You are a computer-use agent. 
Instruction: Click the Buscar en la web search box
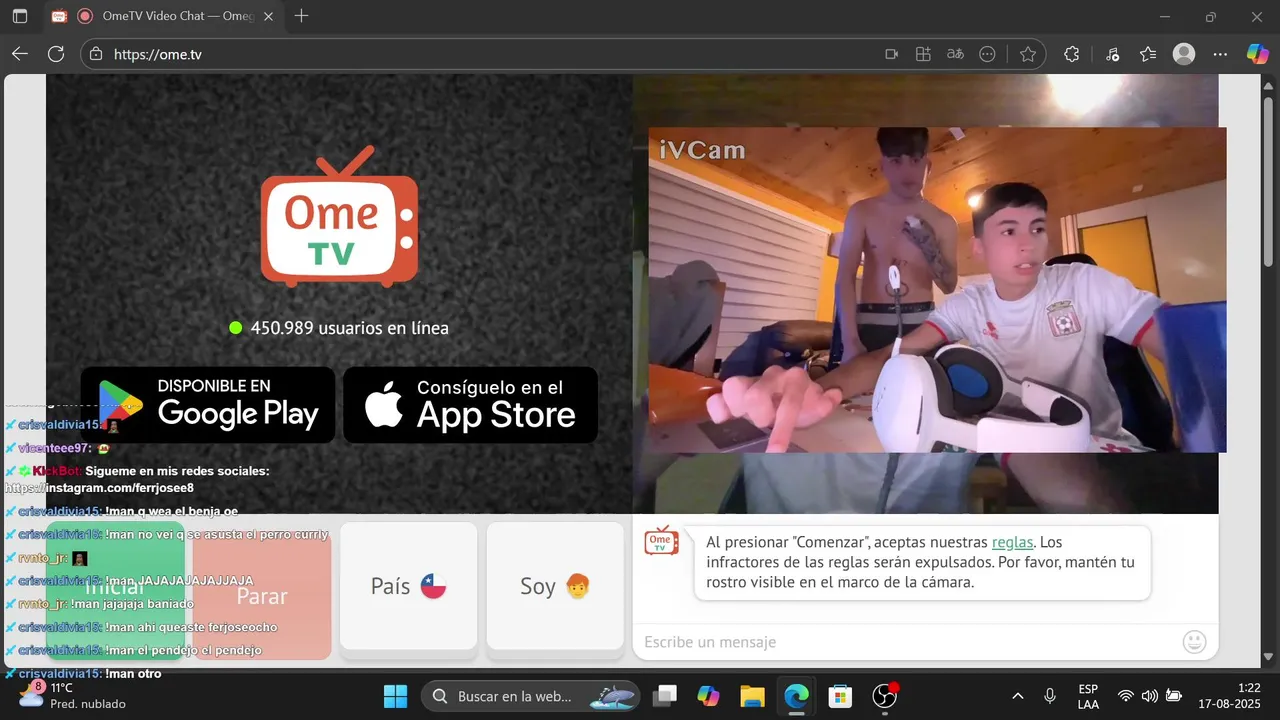click(530, 696)
